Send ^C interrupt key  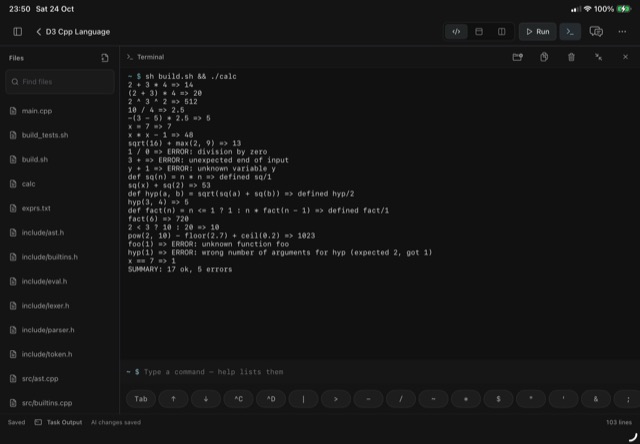(238, 399)
